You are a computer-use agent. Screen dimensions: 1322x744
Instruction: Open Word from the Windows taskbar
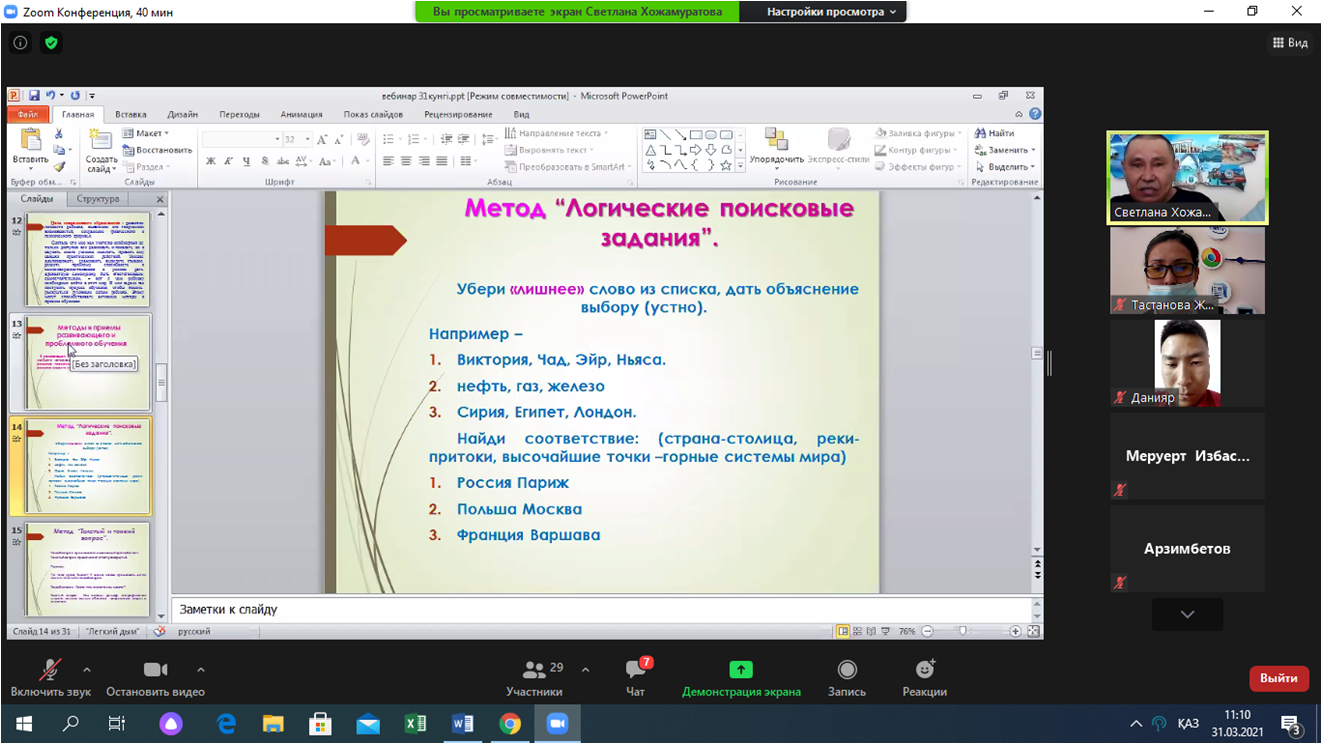pos(462,723)
